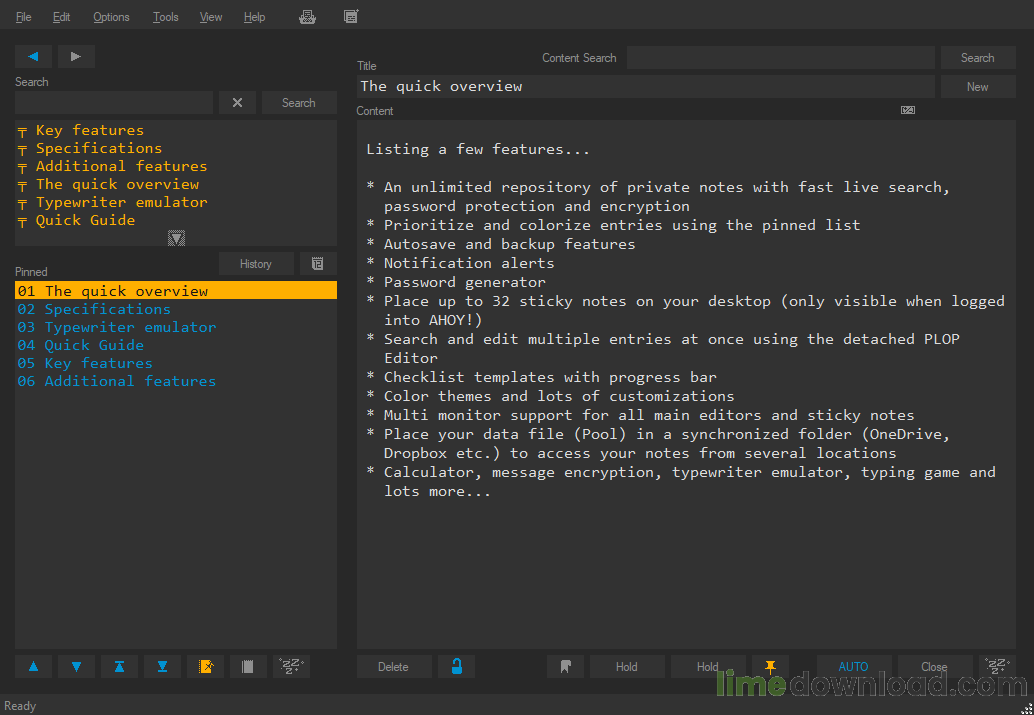1034x715 pixels.
Task: Open the Options menu
Action: (111, 17)
